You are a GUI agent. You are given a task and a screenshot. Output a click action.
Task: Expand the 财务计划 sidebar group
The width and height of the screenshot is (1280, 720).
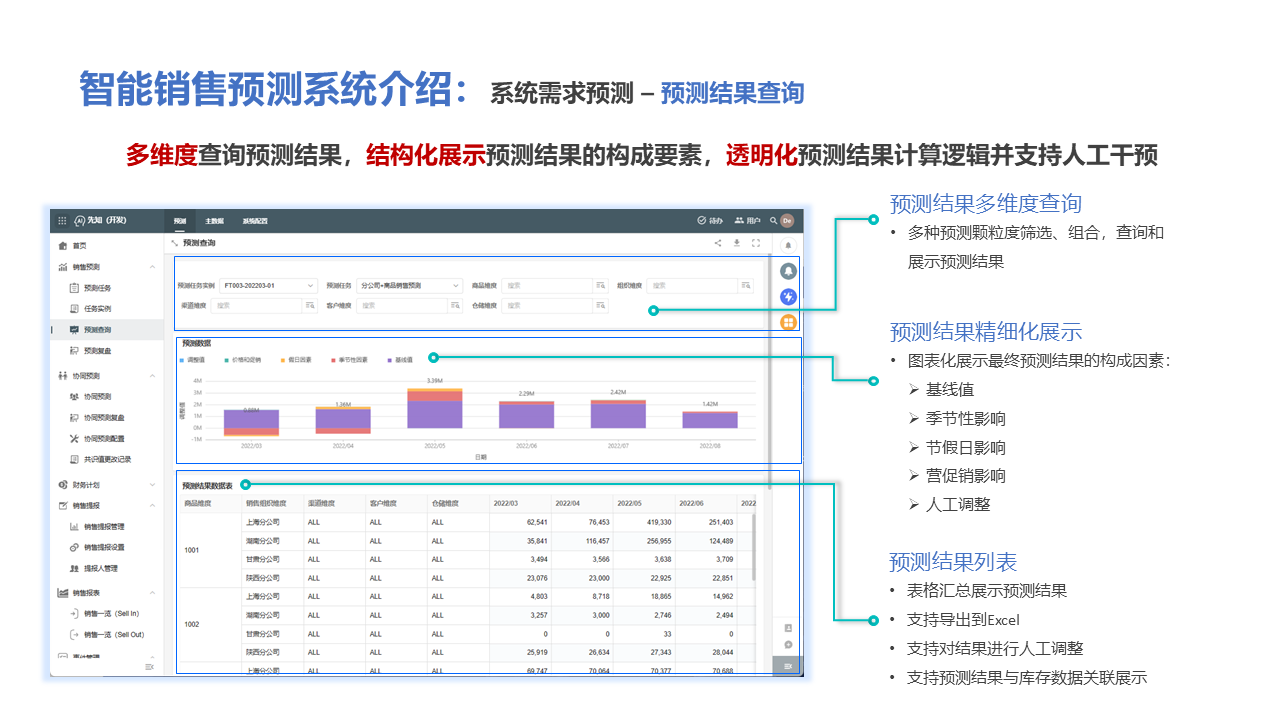pyautogui.click(x=152, y=484)
